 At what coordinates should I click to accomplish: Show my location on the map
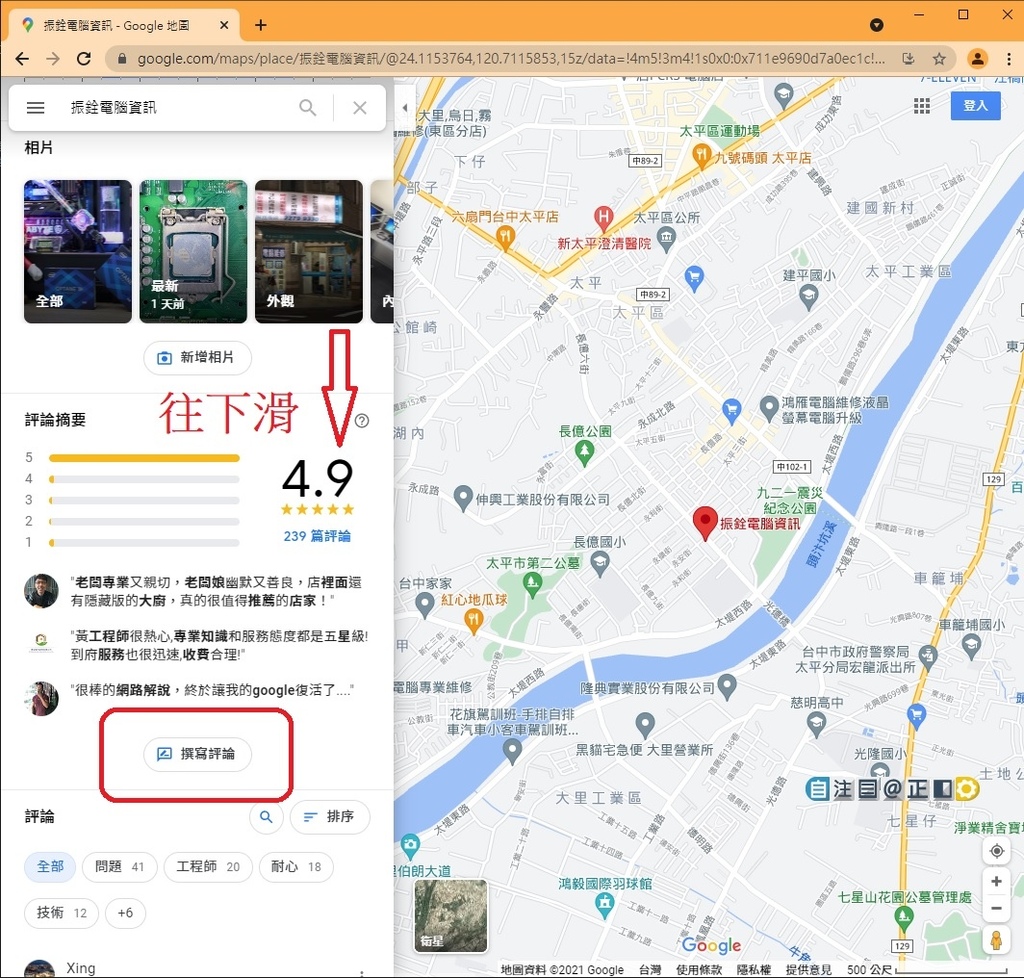pyautogui.click(x=997, y=851)
